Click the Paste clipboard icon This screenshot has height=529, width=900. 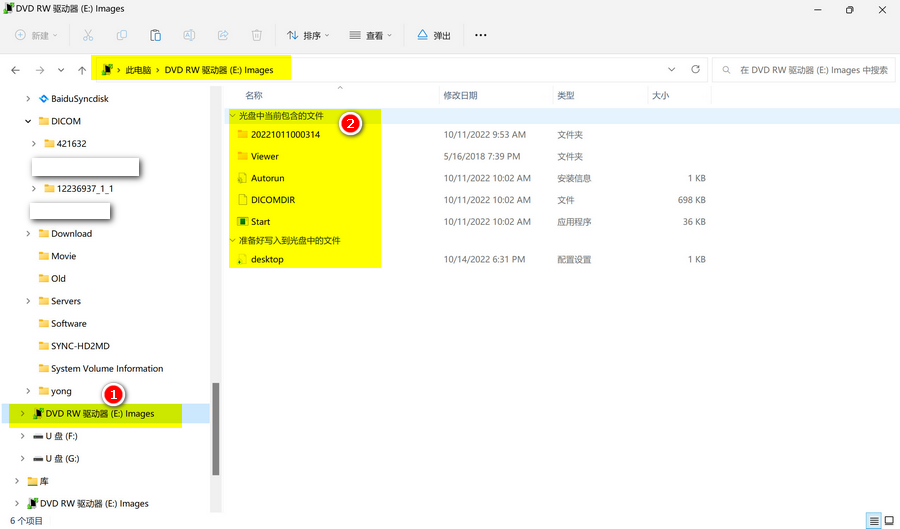156,36
